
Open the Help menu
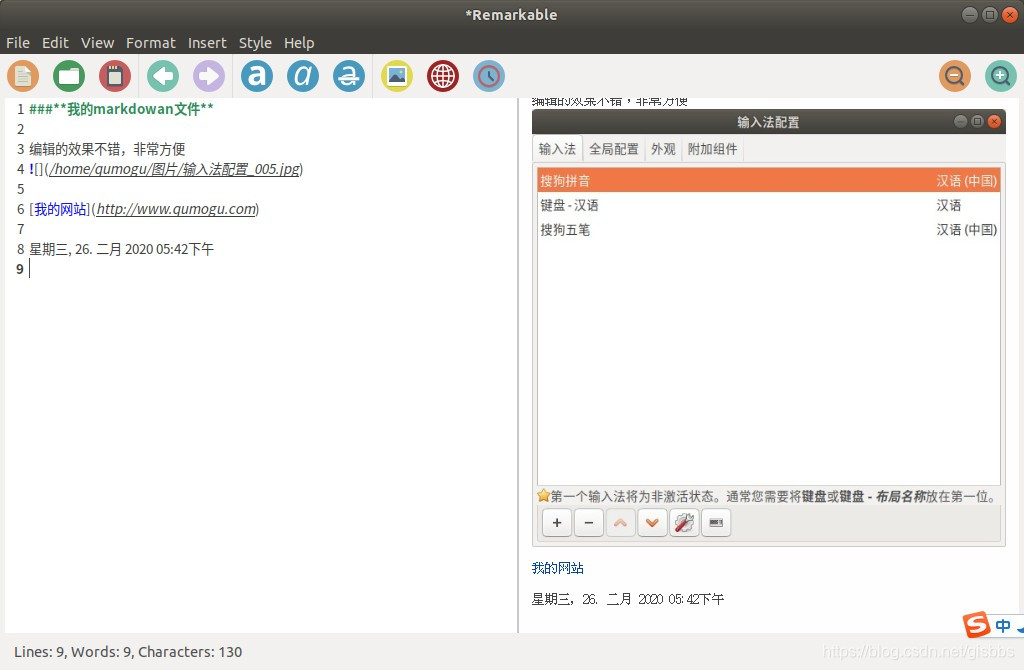pos(299,43)
